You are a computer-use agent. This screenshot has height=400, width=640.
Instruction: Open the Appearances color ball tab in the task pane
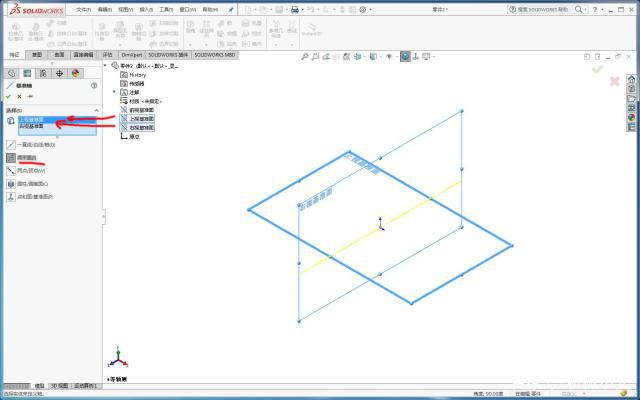click(x=631, y=118)
